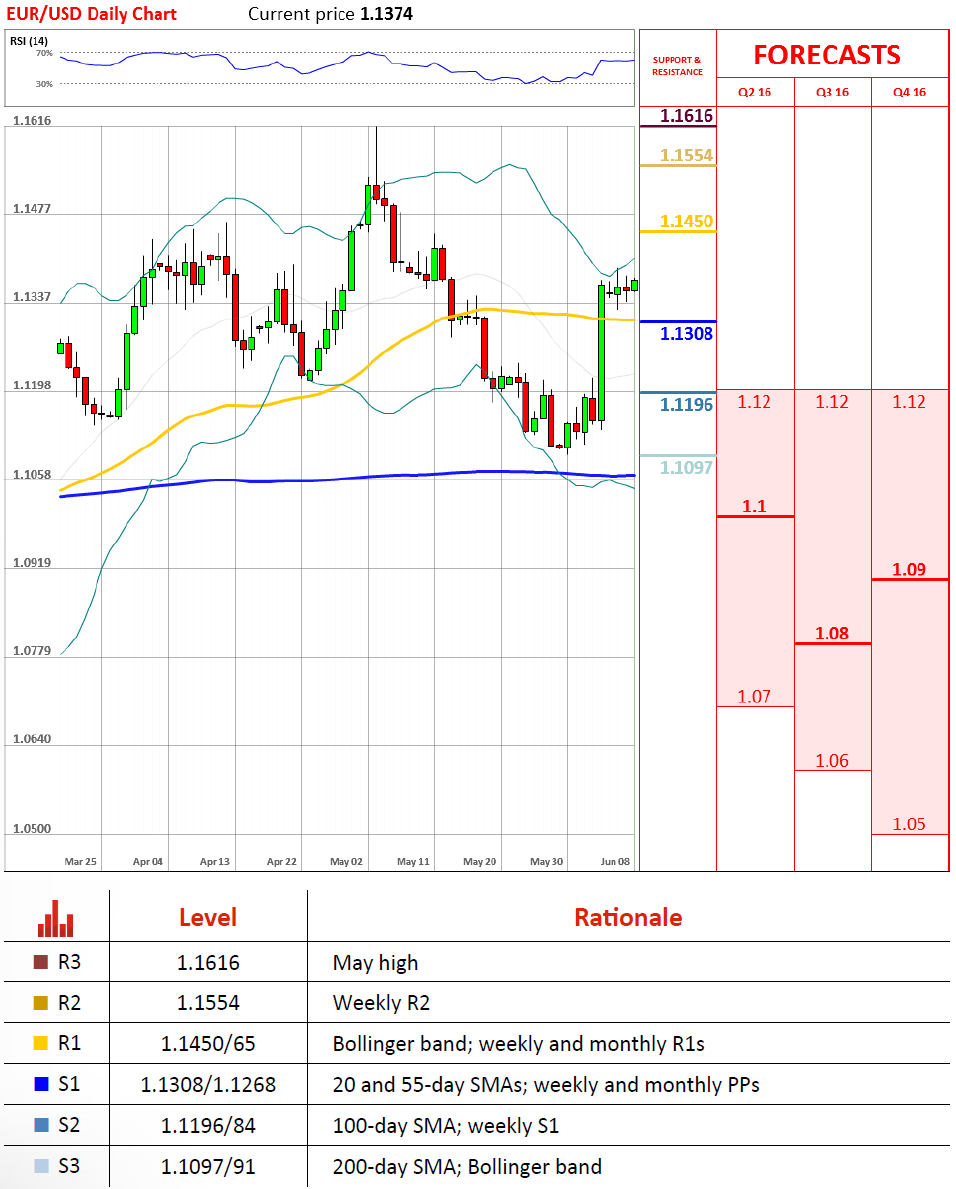Select the 'EUR/USD Daily Chart' title

[91, 14]
